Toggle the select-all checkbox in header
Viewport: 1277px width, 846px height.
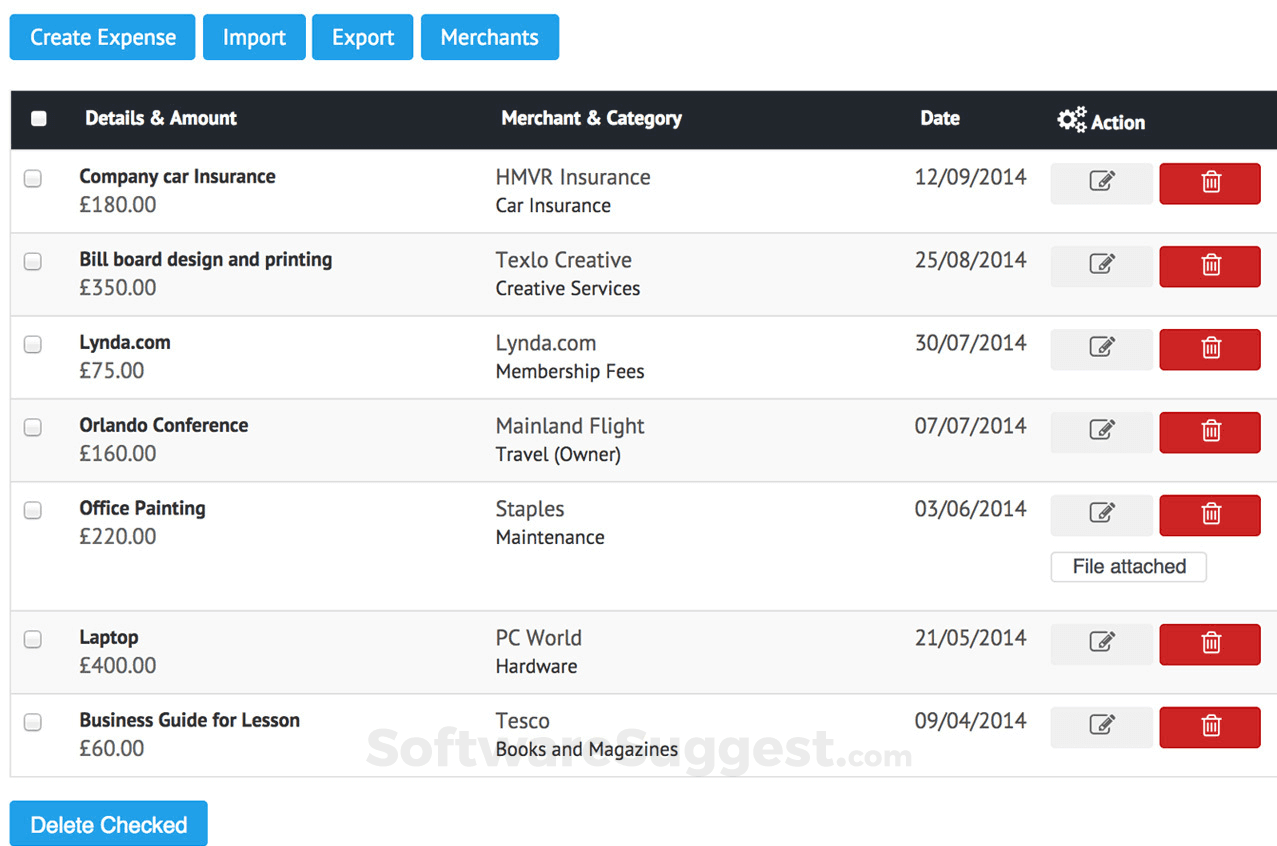(39, 119)
